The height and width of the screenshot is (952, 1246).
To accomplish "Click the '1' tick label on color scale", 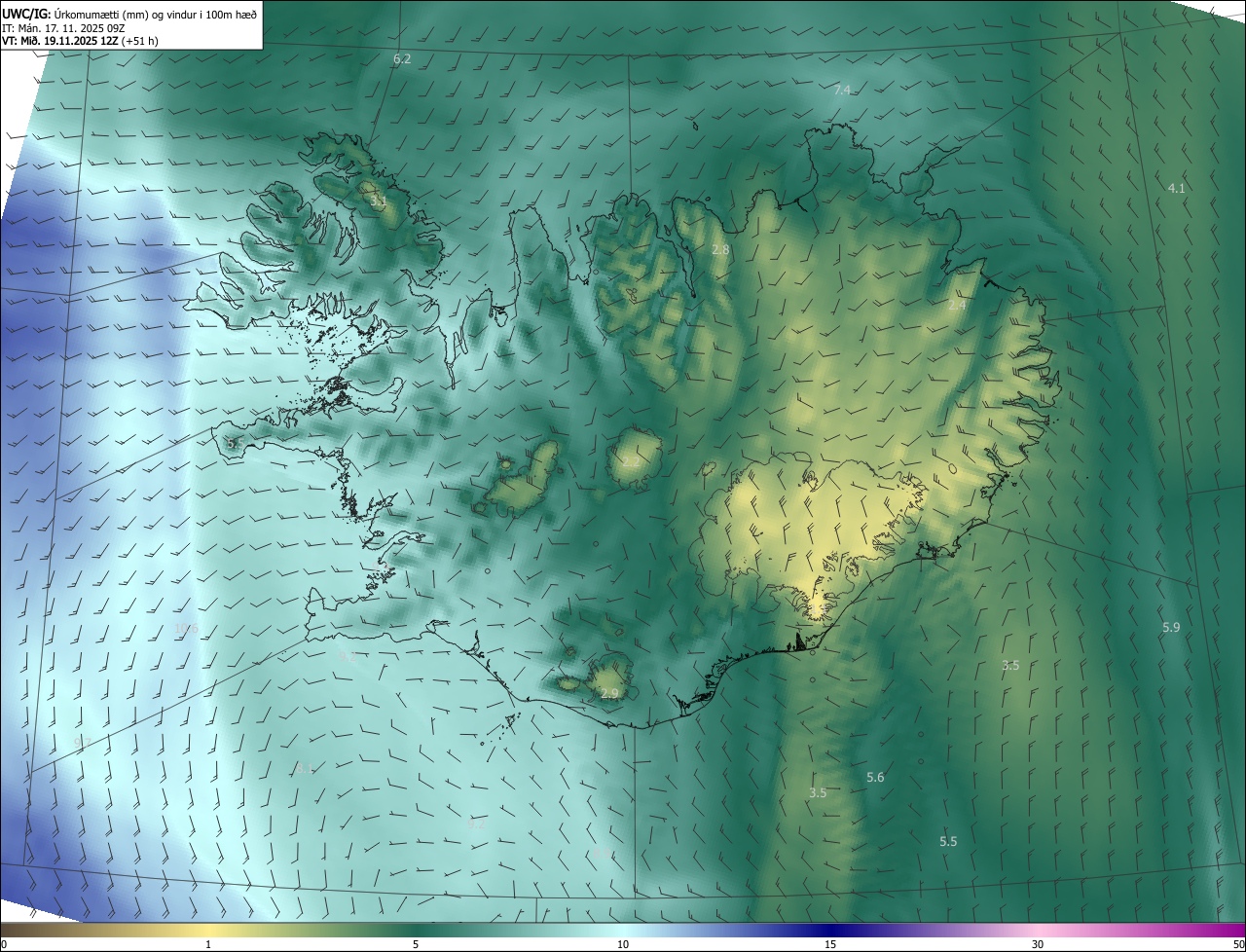I will 208,945.
